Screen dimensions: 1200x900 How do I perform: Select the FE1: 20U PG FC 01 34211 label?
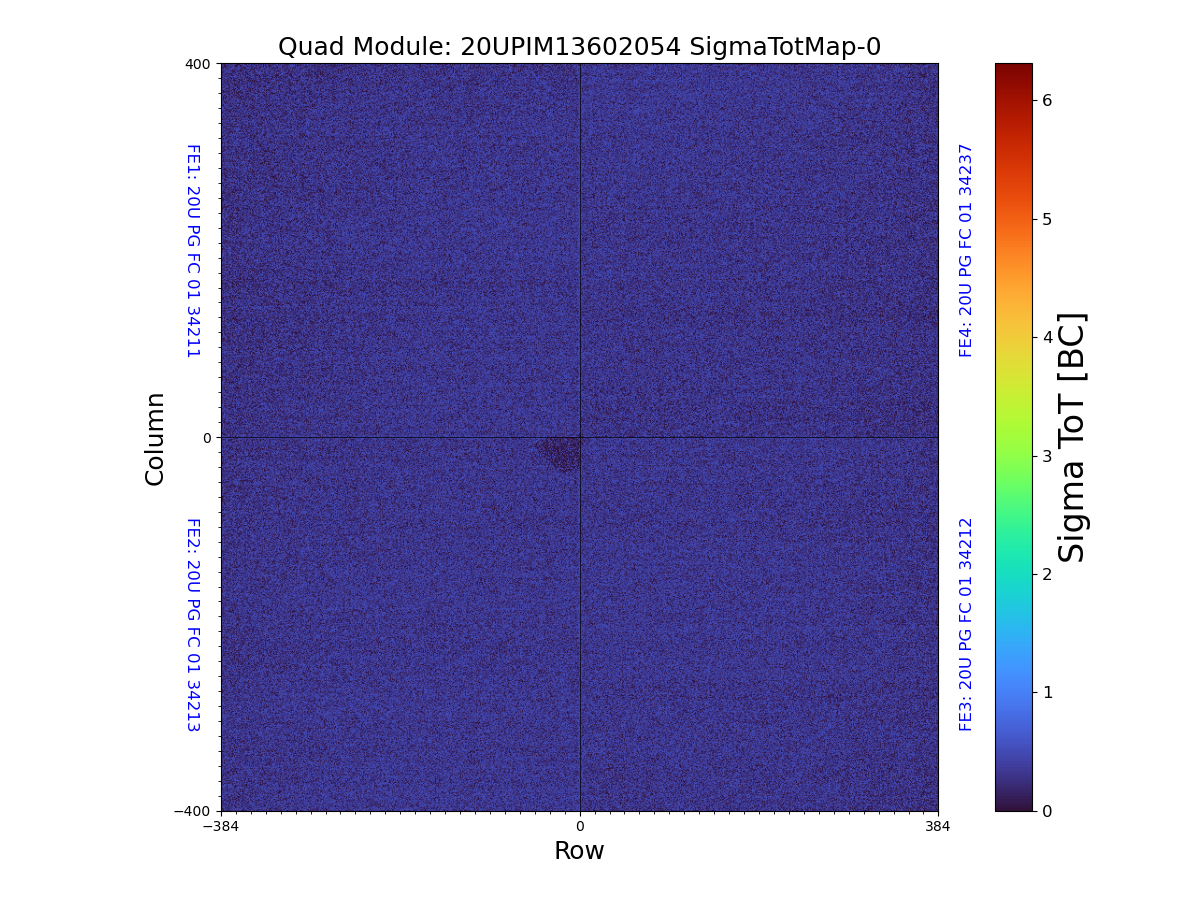193,250
